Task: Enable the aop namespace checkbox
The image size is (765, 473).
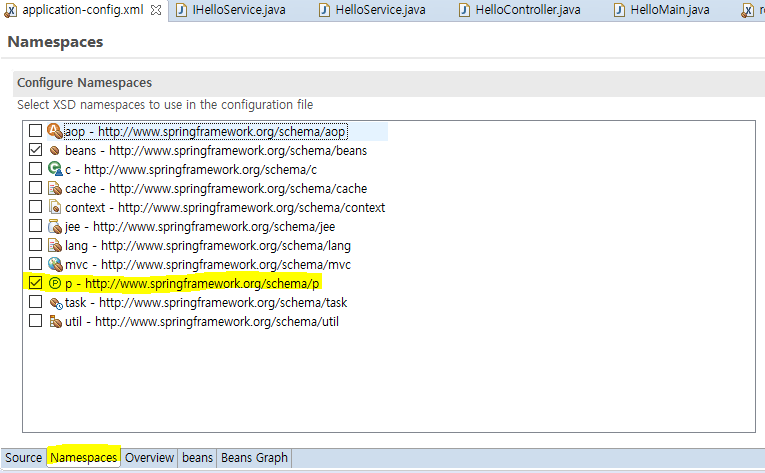Action: click(x=35, y=131)
